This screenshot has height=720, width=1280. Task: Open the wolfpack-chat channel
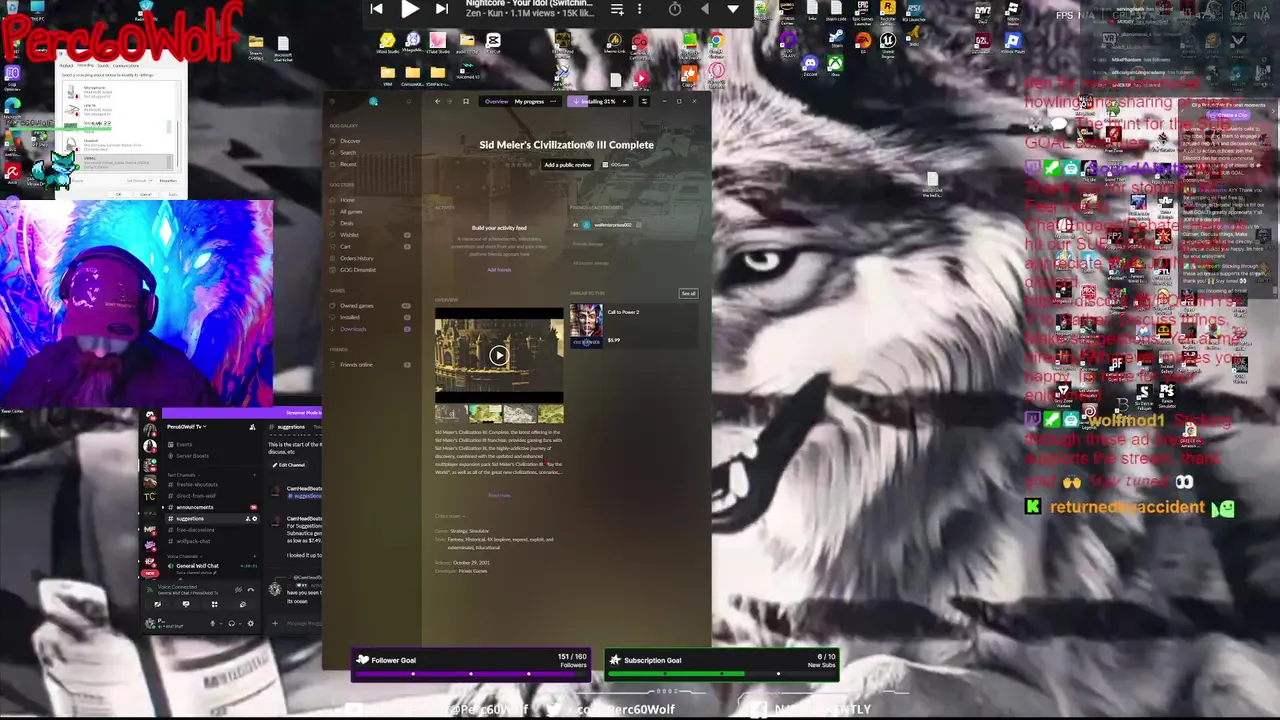coord(193,541)
